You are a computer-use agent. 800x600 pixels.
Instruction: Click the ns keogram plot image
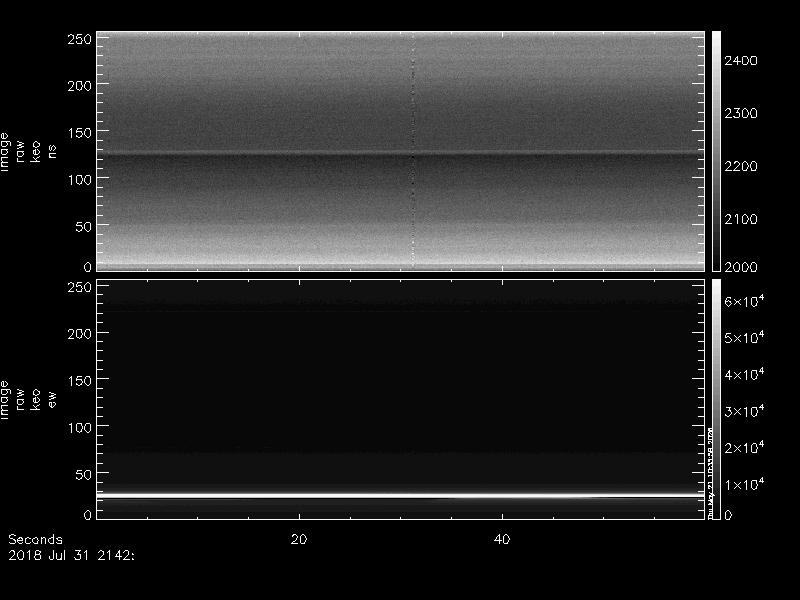[401, 151]
